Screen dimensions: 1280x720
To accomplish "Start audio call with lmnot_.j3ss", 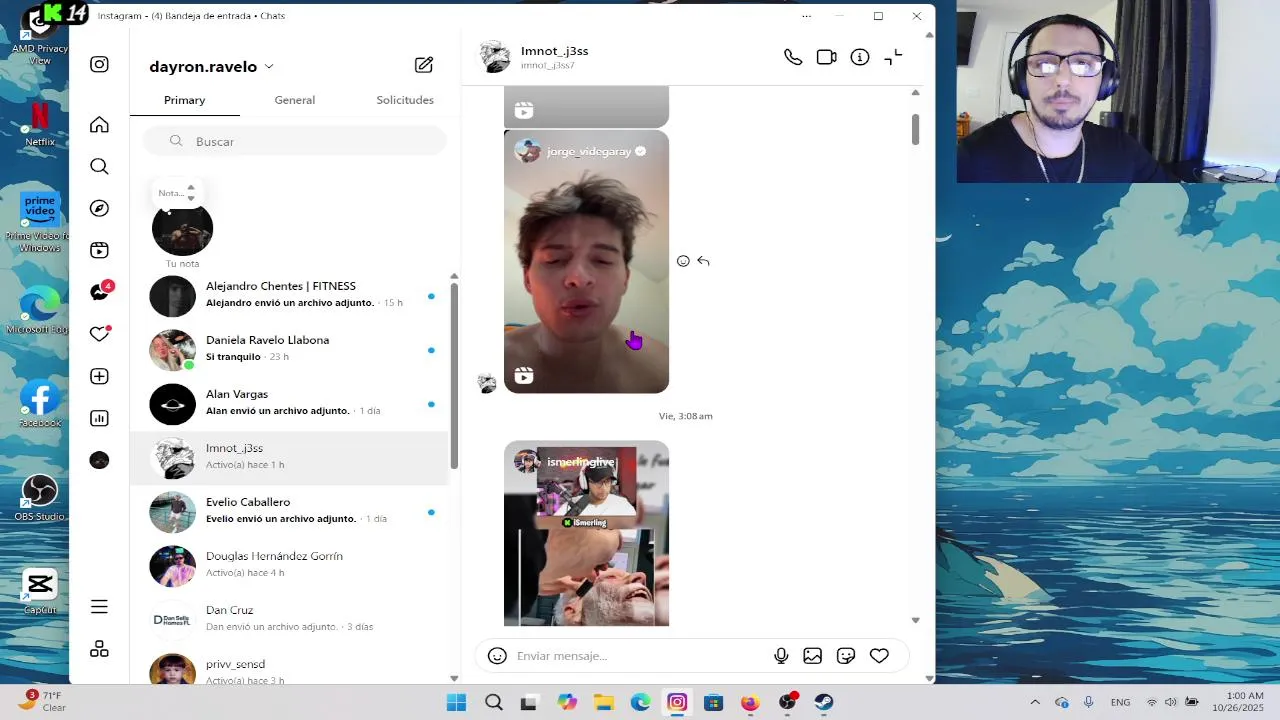I will click(x=793, y=57).
